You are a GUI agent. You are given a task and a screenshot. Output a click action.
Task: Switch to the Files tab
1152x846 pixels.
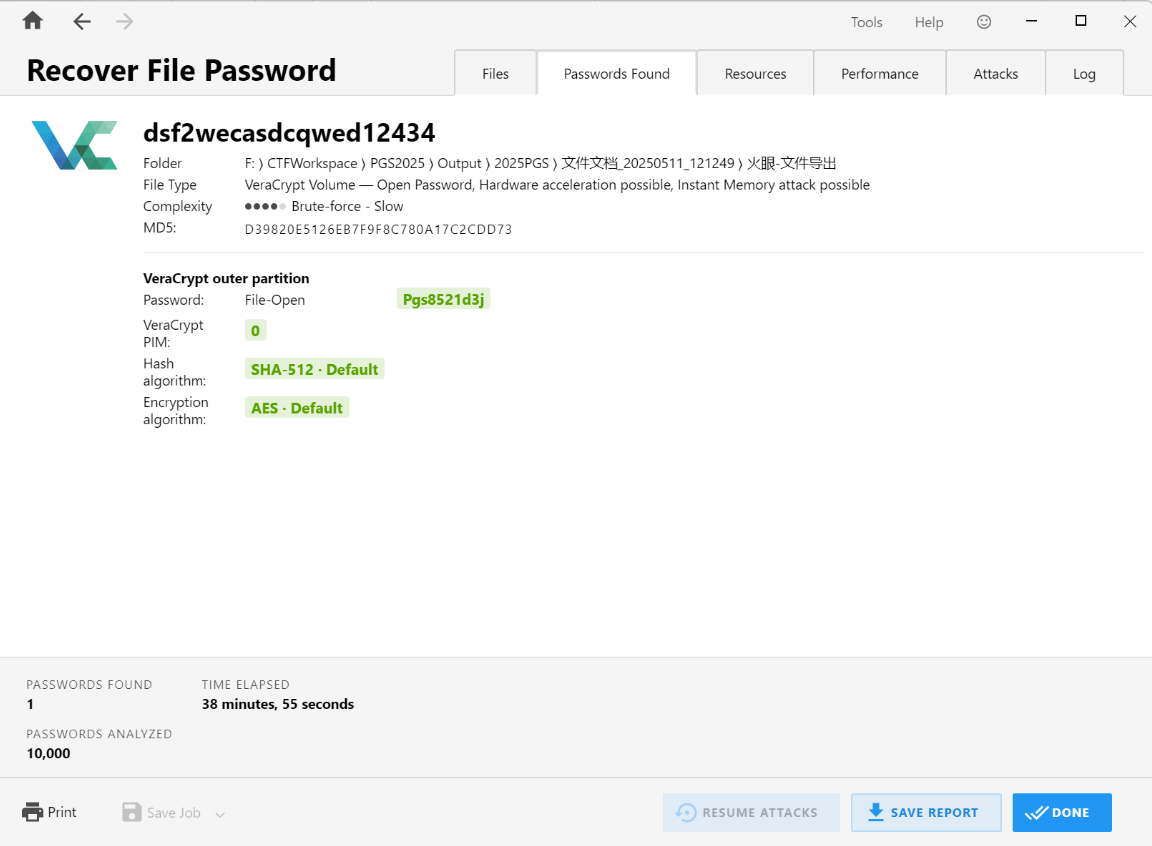point(495,74)
